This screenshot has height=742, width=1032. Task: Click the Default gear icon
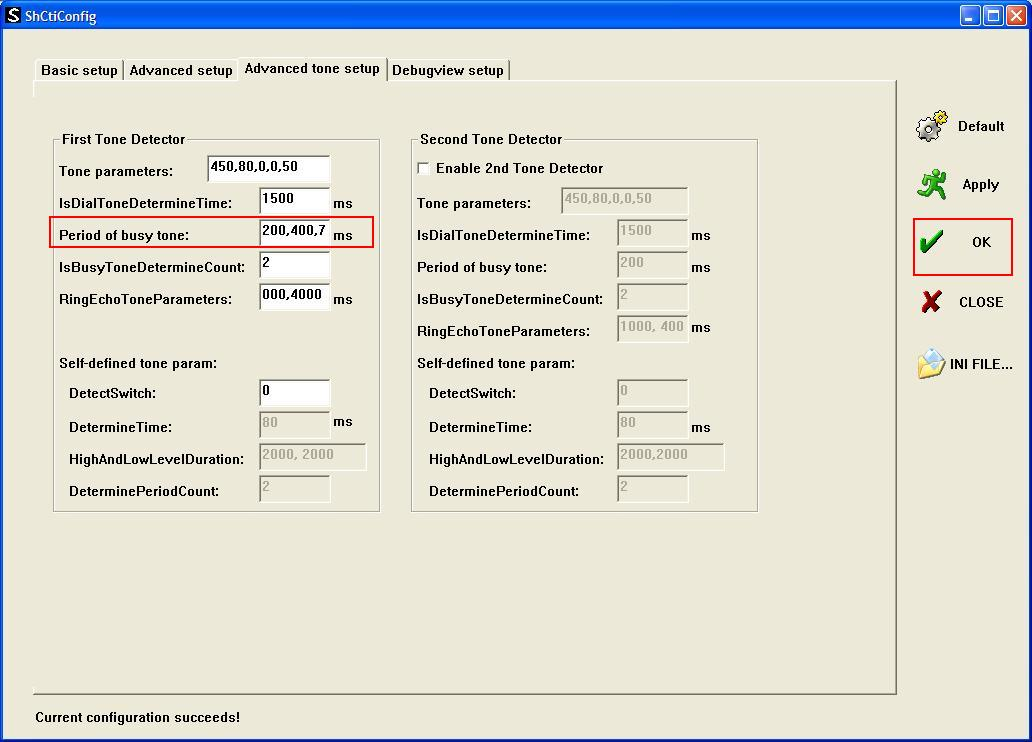[931, 126]
